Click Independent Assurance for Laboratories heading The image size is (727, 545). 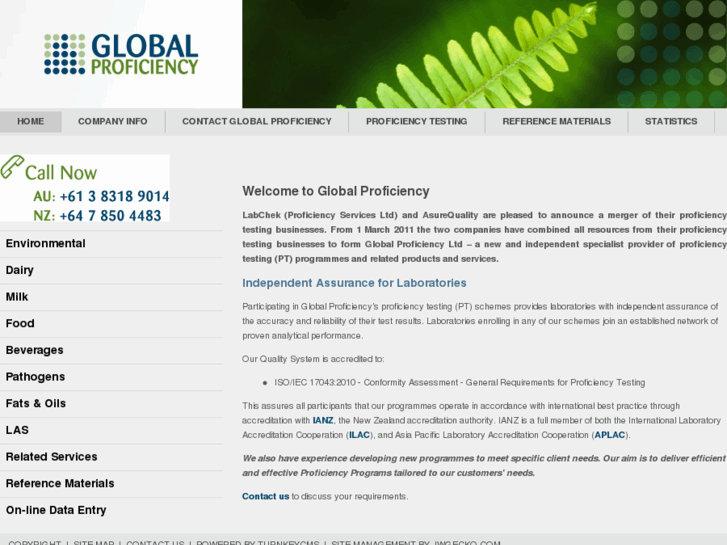[x=354, y=283]
